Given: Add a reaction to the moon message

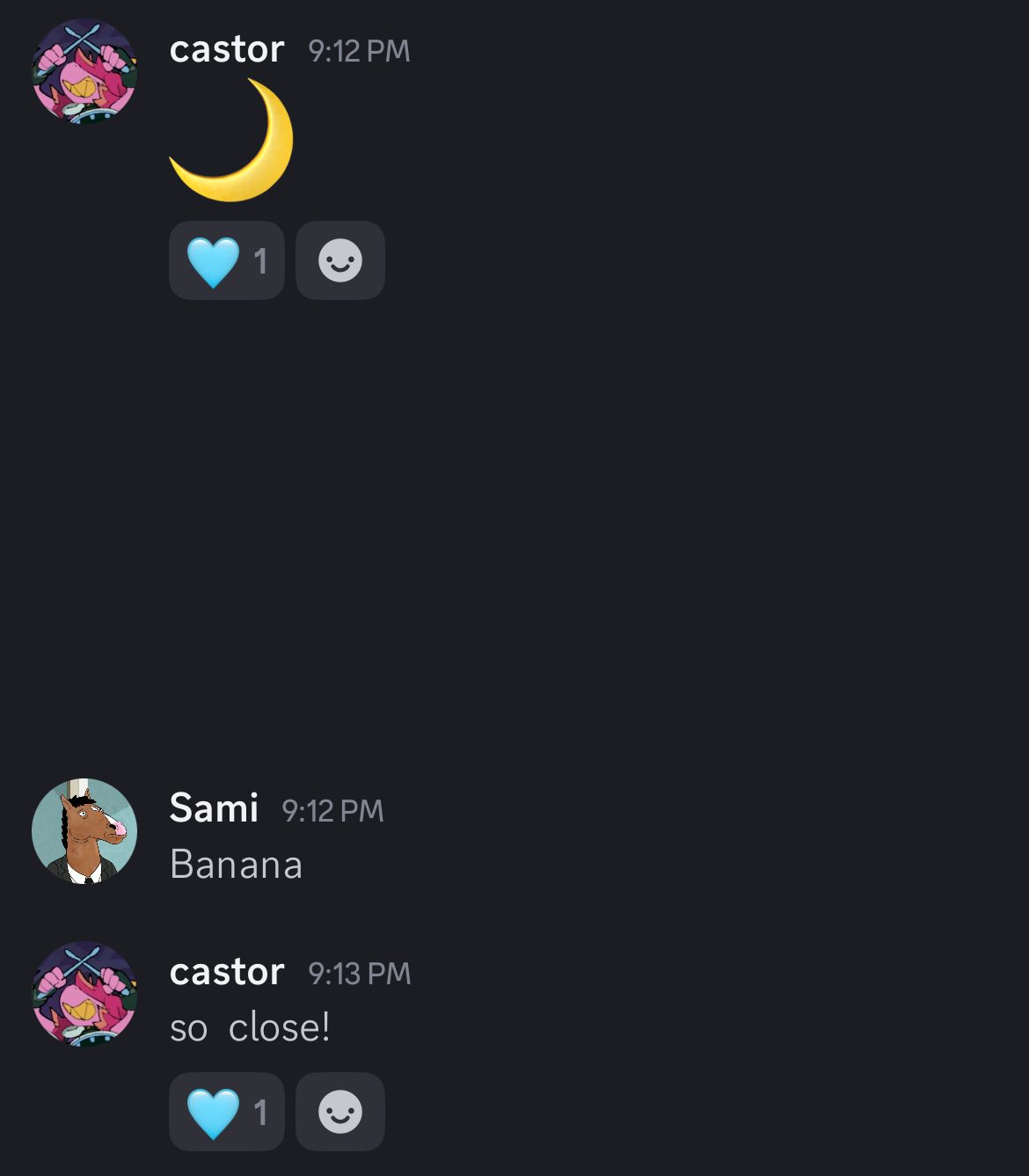Looking at the screenshot, I should point(340,260).
